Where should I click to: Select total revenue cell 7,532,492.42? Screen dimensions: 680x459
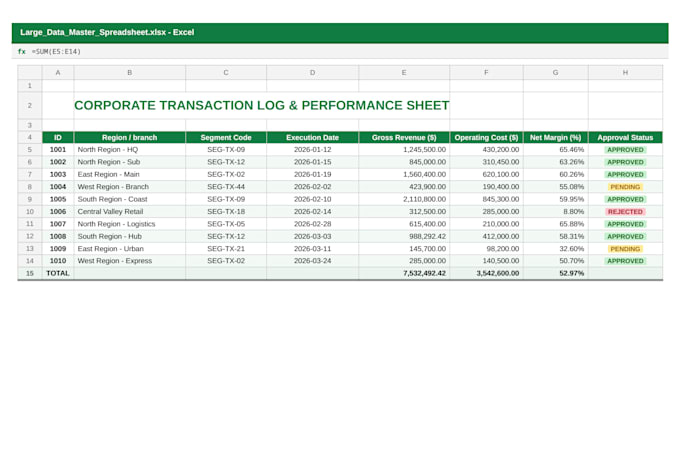point(404,273)
